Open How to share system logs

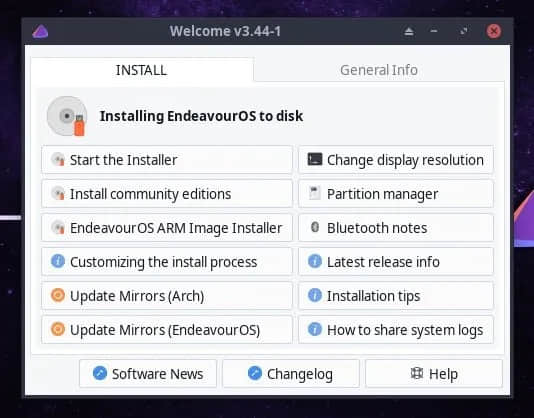396,330
